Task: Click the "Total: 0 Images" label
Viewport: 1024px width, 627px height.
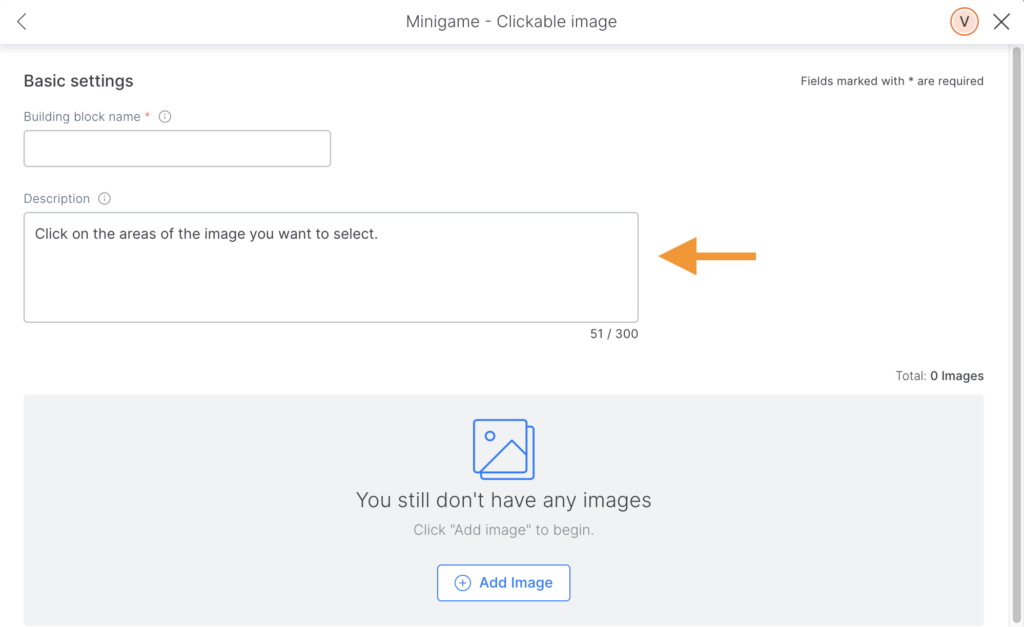Action: coord(939,377)
